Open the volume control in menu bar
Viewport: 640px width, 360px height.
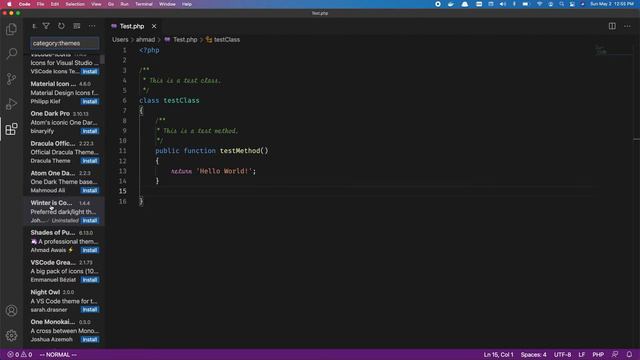tap(502, 4)
